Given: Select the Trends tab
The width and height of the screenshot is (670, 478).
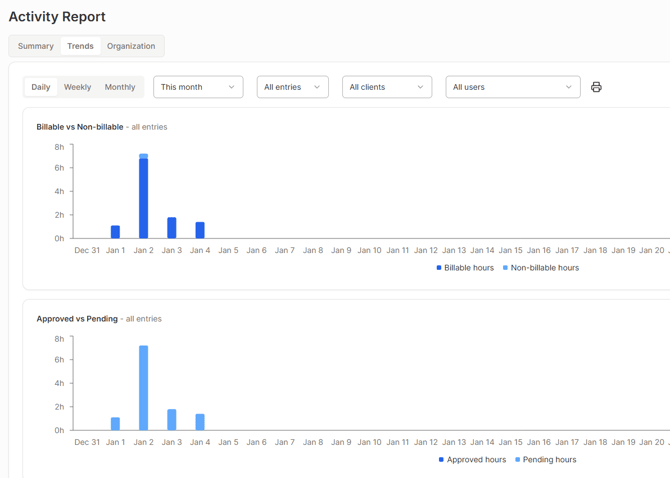Looking at the screenshot, I should tap(80, 46).
